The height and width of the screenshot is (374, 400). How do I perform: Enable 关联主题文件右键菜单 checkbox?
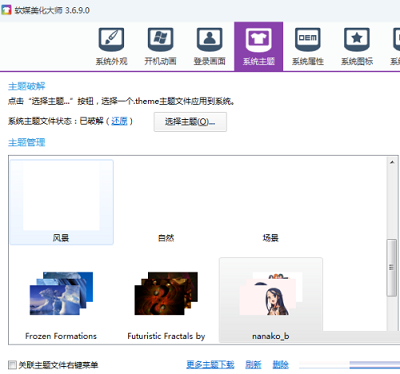(12, 365)
